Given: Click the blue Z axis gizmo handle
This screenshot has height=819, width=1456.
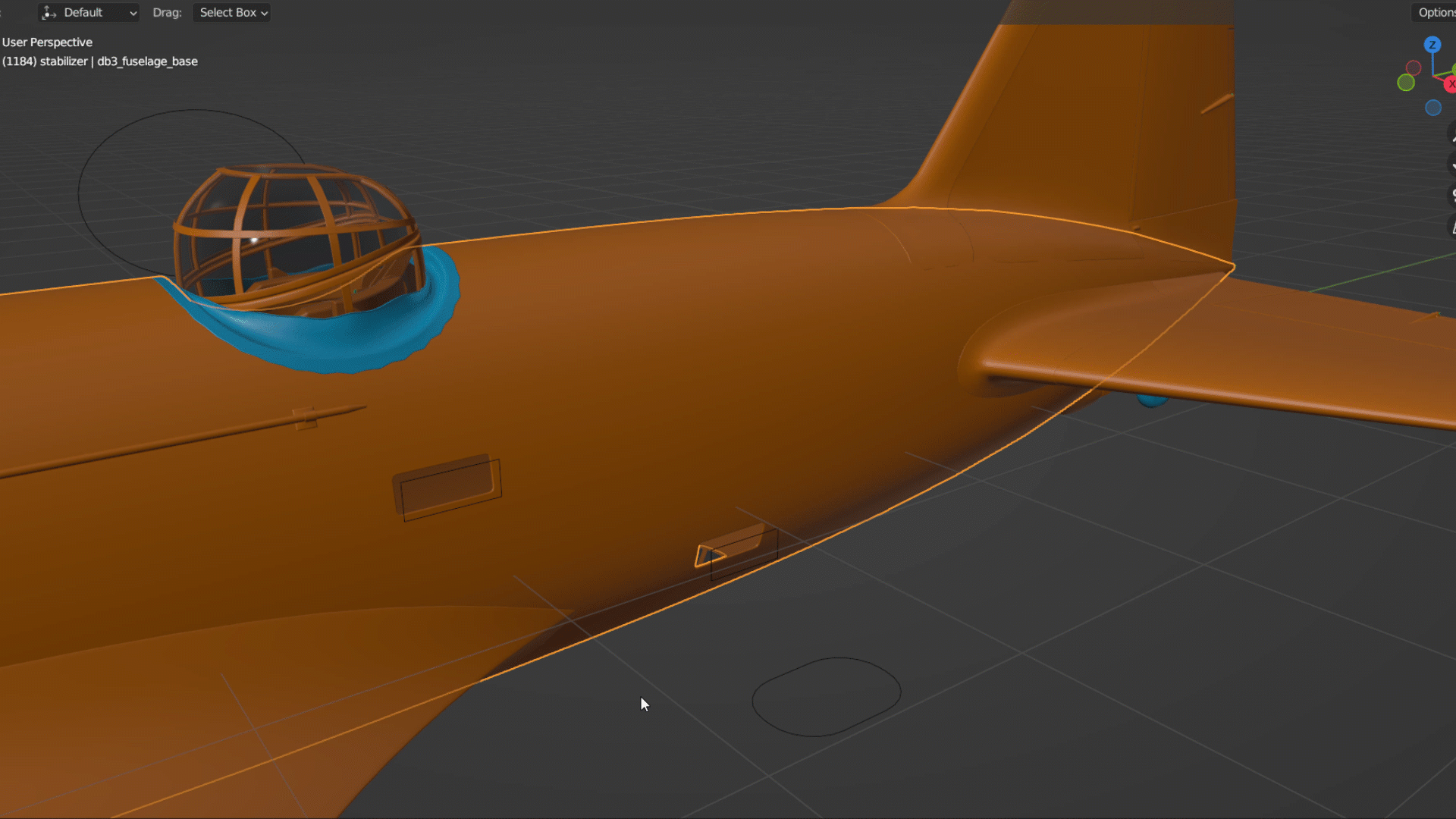Looking at the screenshot, I should coord(1432,45).
